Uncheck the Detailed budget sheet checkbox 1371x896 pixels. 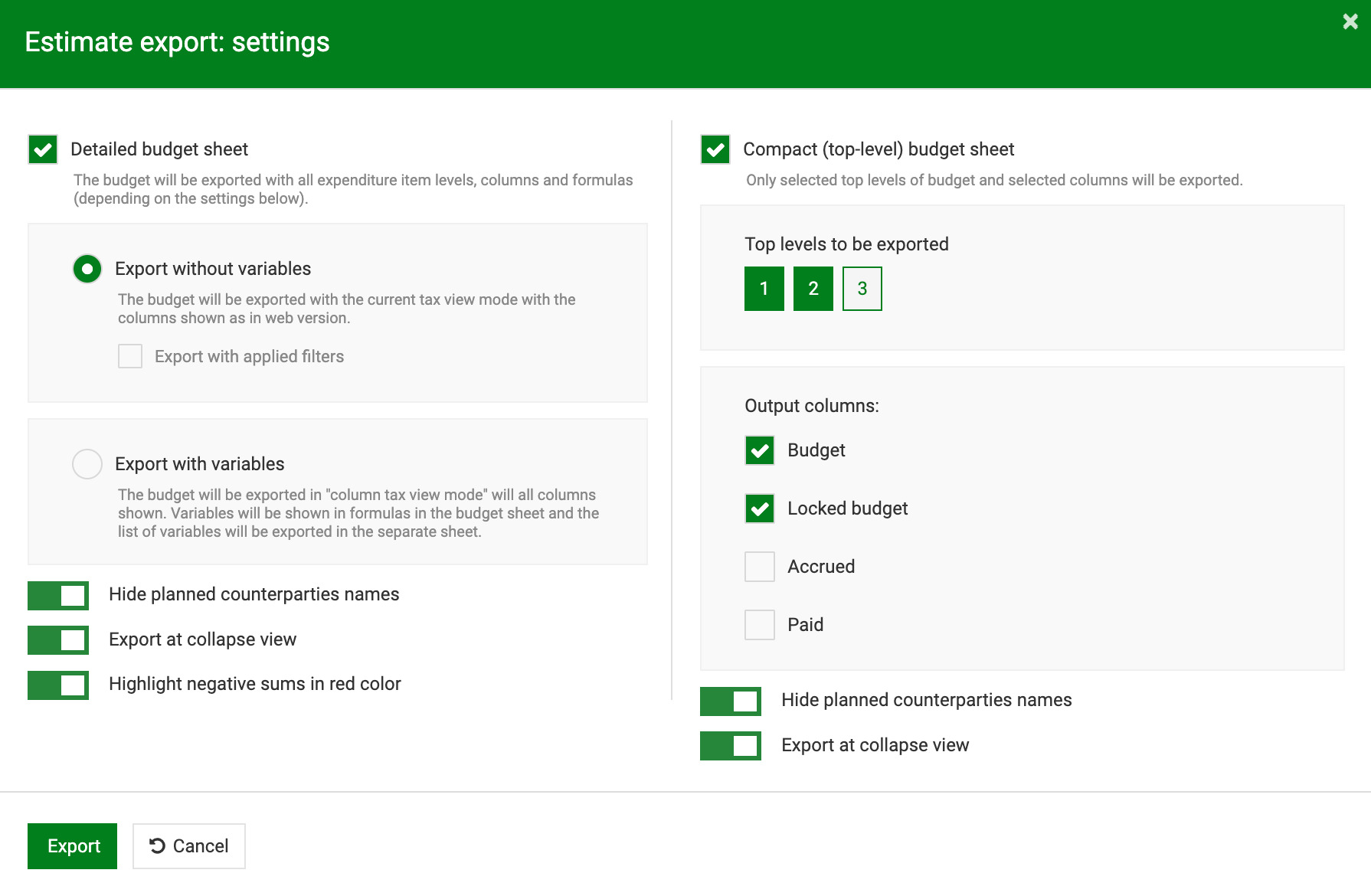(43, 149)
